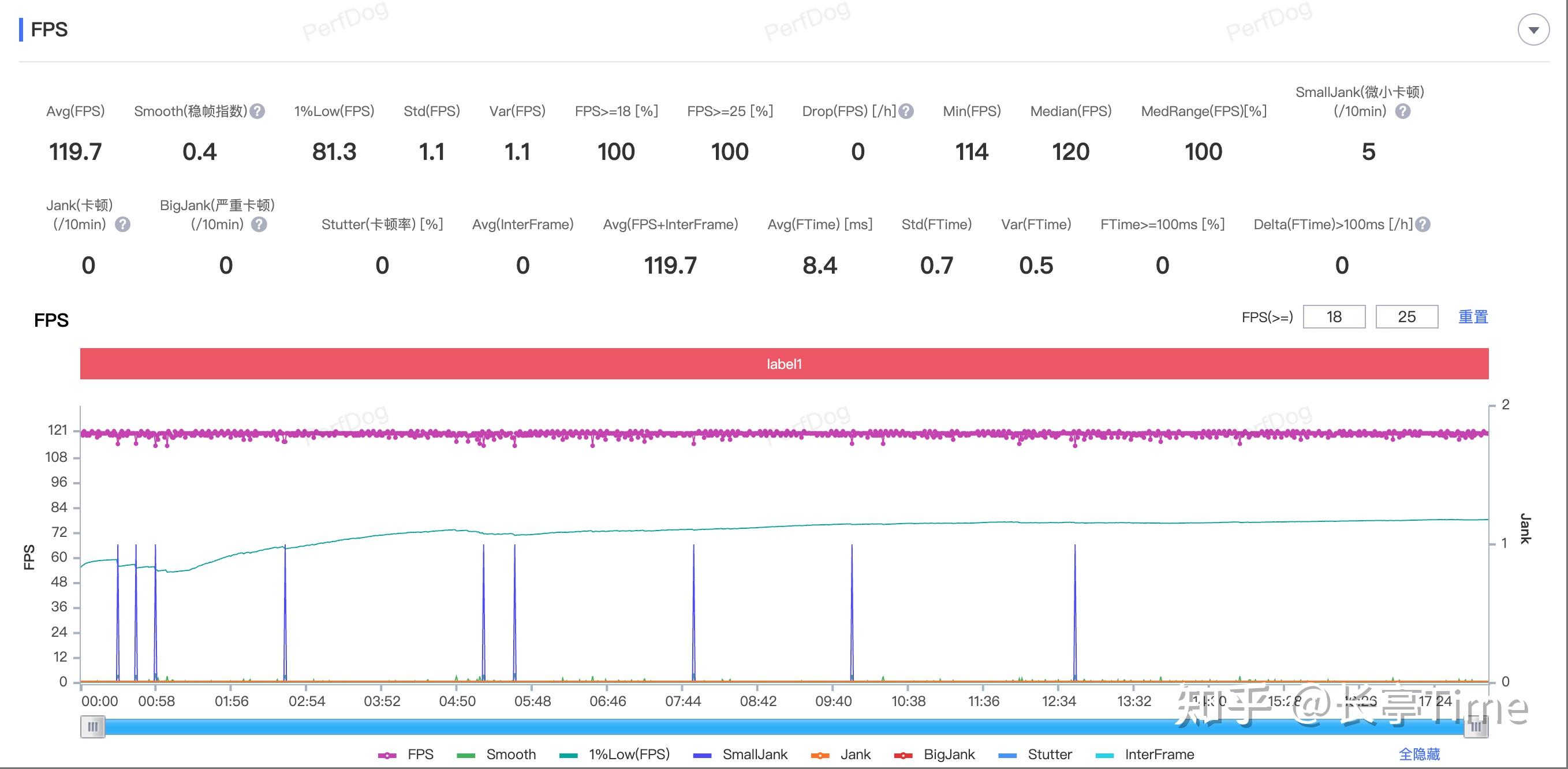Viewport: 1568px width, 769px height.
Task: Select the red label1 bar
Action: (784, 364)
